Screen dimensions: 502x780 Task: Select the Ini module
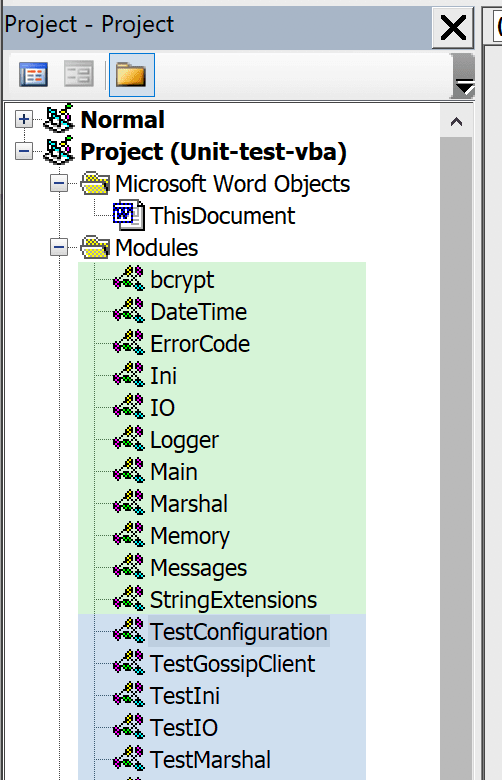click(164, 376)
